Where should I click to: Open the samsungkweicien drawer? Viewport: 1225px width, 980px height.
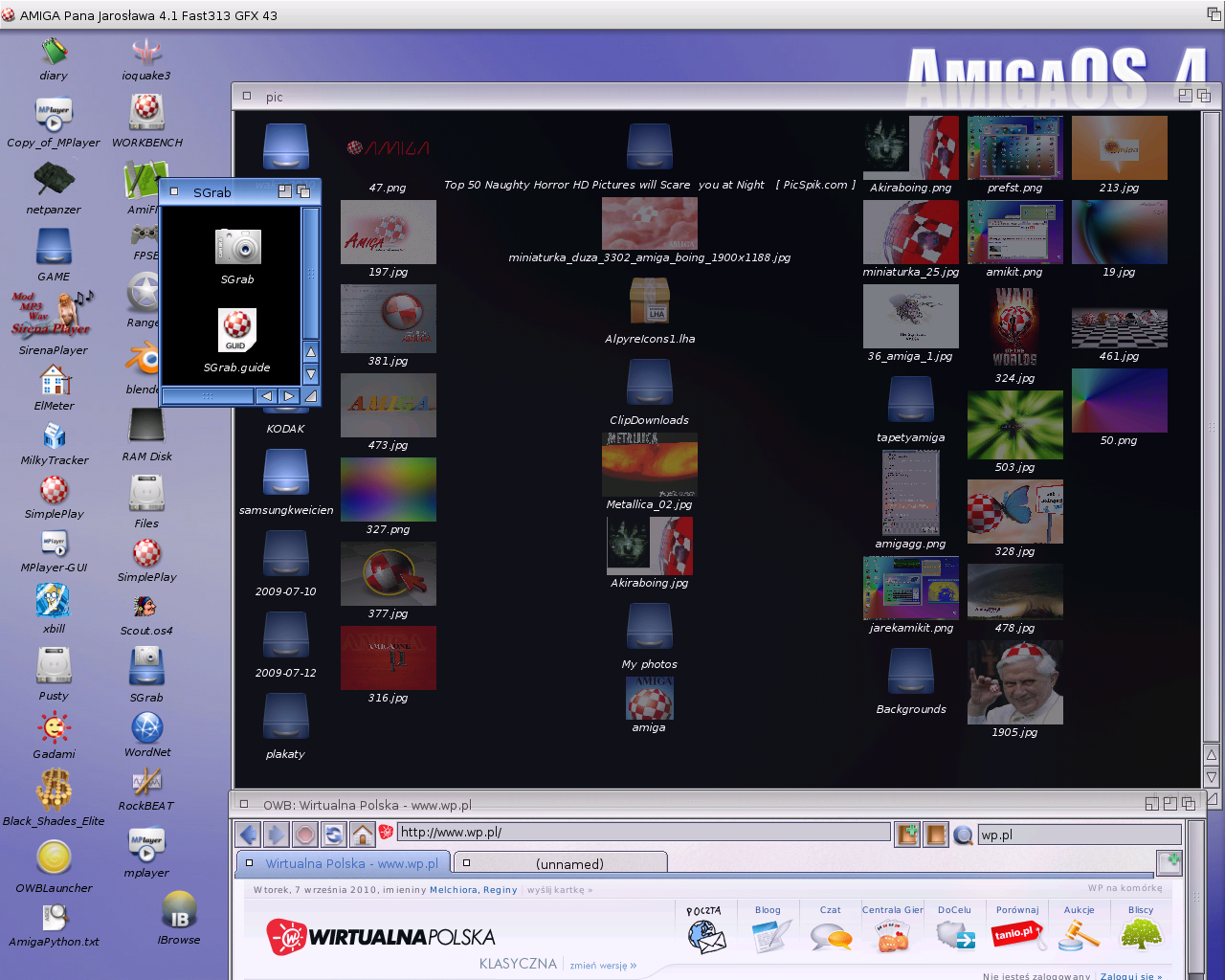coord(286,472)
